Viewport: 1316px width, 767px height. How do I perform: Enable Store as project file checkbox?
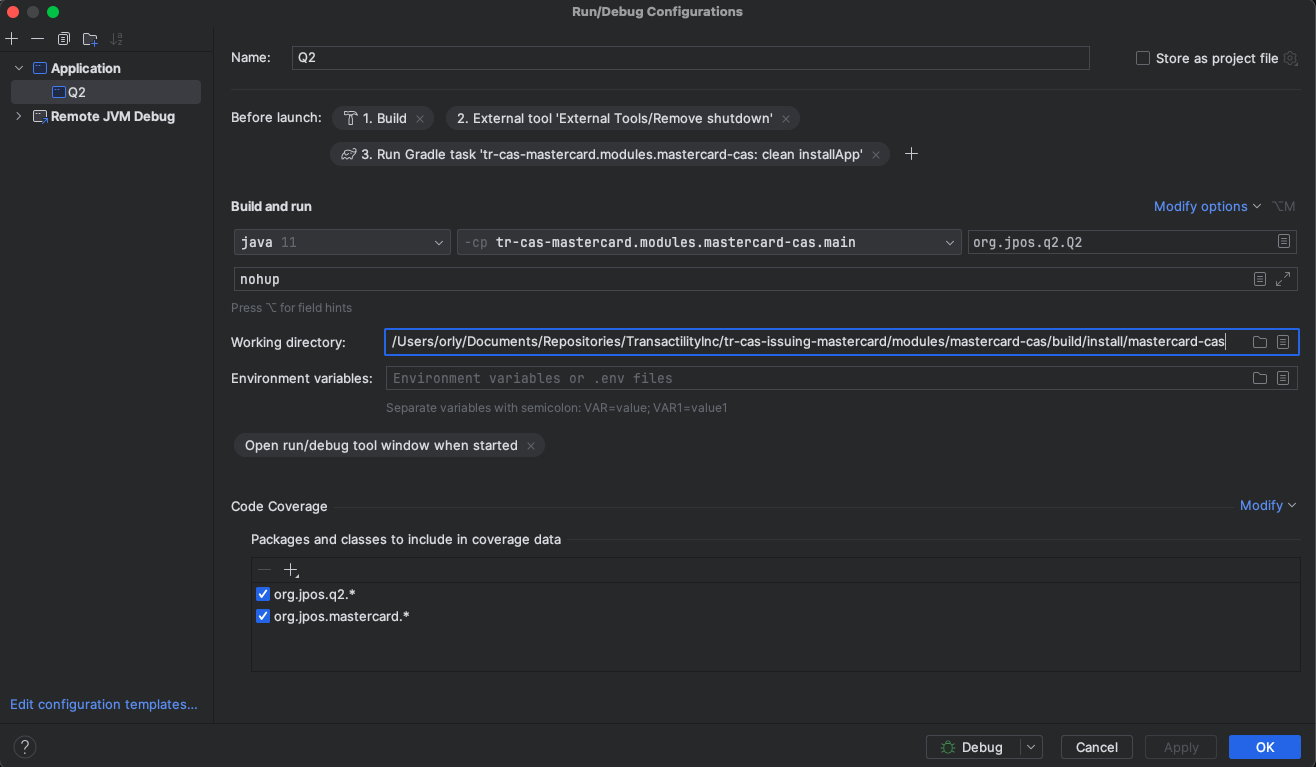point(1143,59)
